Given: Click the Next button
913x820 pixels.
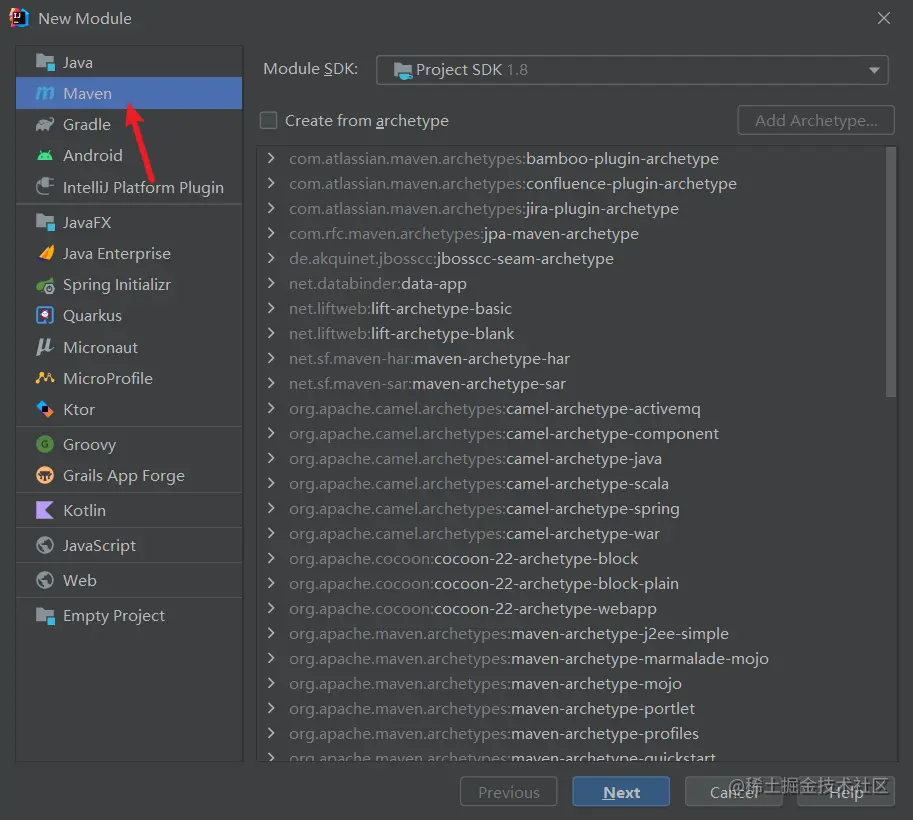Looking at the screenshot, I should tap(621, 792).
